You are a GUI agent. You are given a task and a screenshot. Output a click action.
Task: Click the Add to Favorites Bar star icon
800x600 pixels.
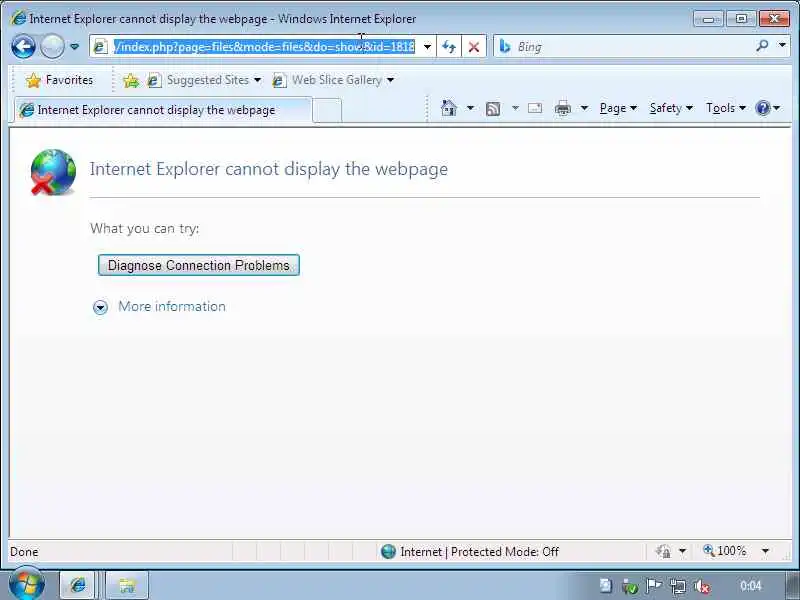(131, 80)
